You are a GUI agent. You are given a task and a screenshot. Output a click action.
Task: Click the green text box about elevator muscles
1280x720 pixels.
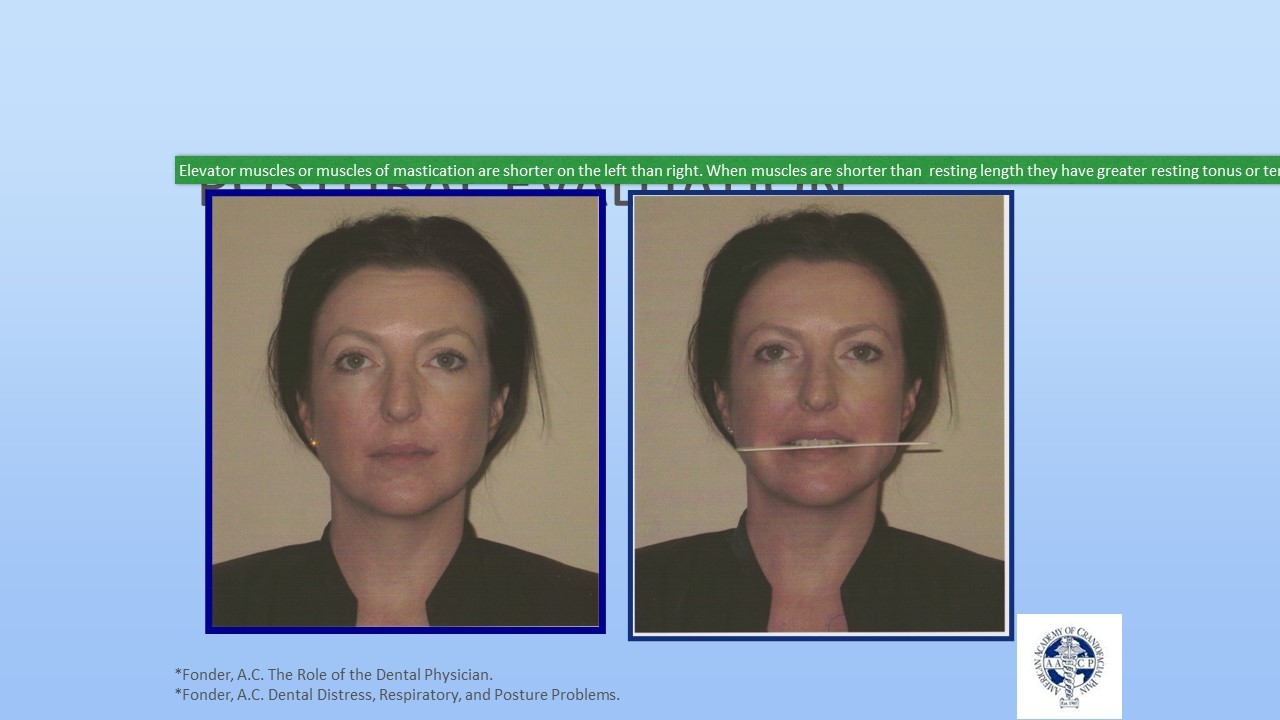pos(728,170)
